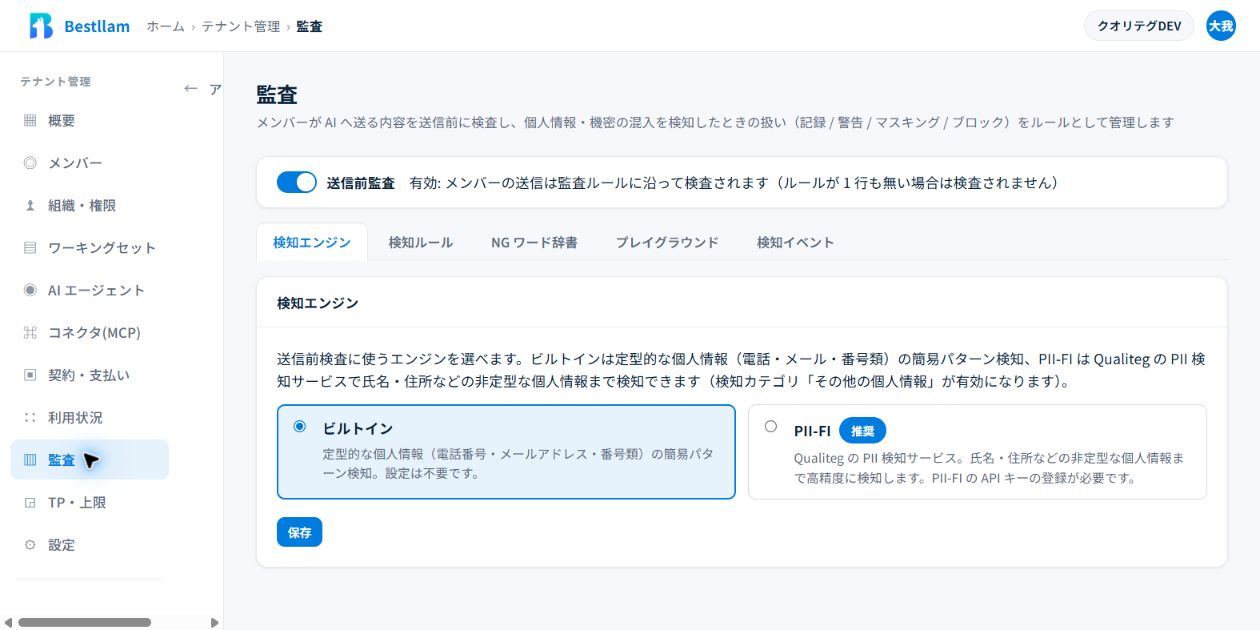Image resolution: width=1260 pixels, height=630 pixels.
Task: Open 利用状況 in the sidebar
Action: (x=90, y=418)
